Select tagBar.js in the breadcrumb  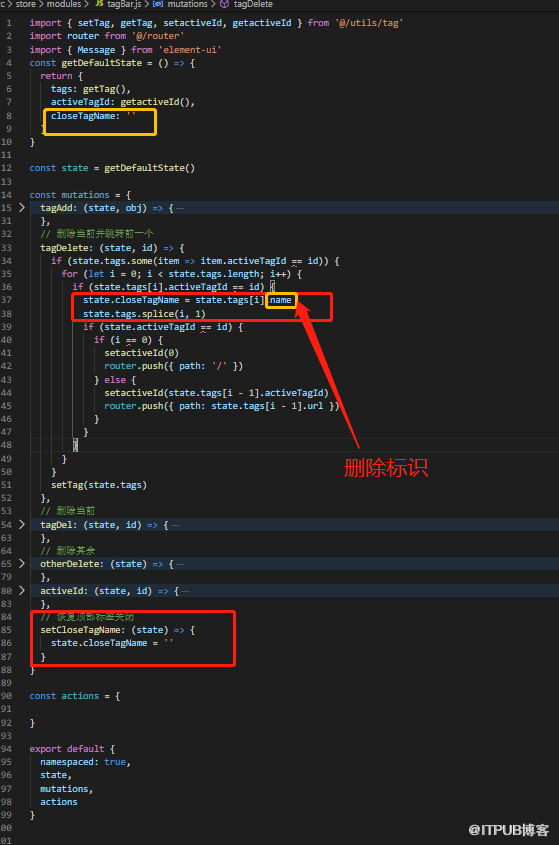pos(124,4)
